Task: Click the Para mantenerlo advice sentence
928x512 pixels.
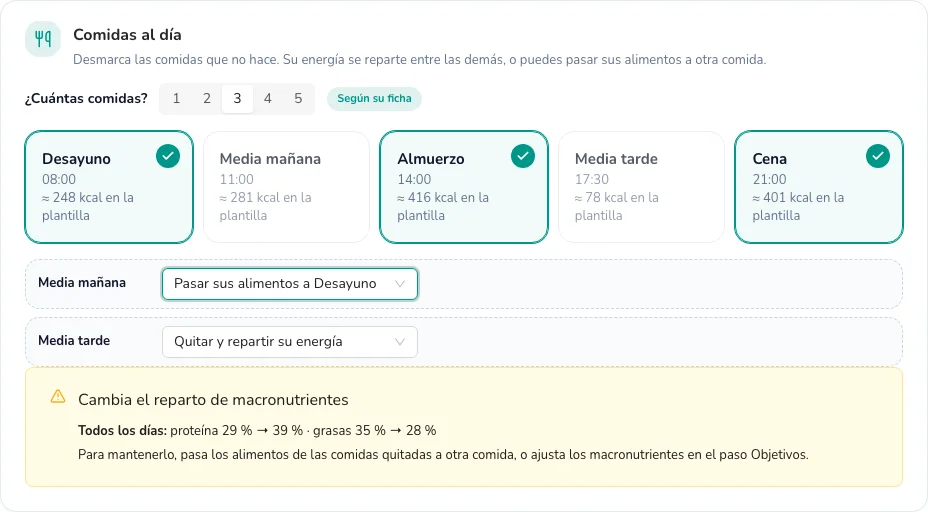Action: click(443, 455)
